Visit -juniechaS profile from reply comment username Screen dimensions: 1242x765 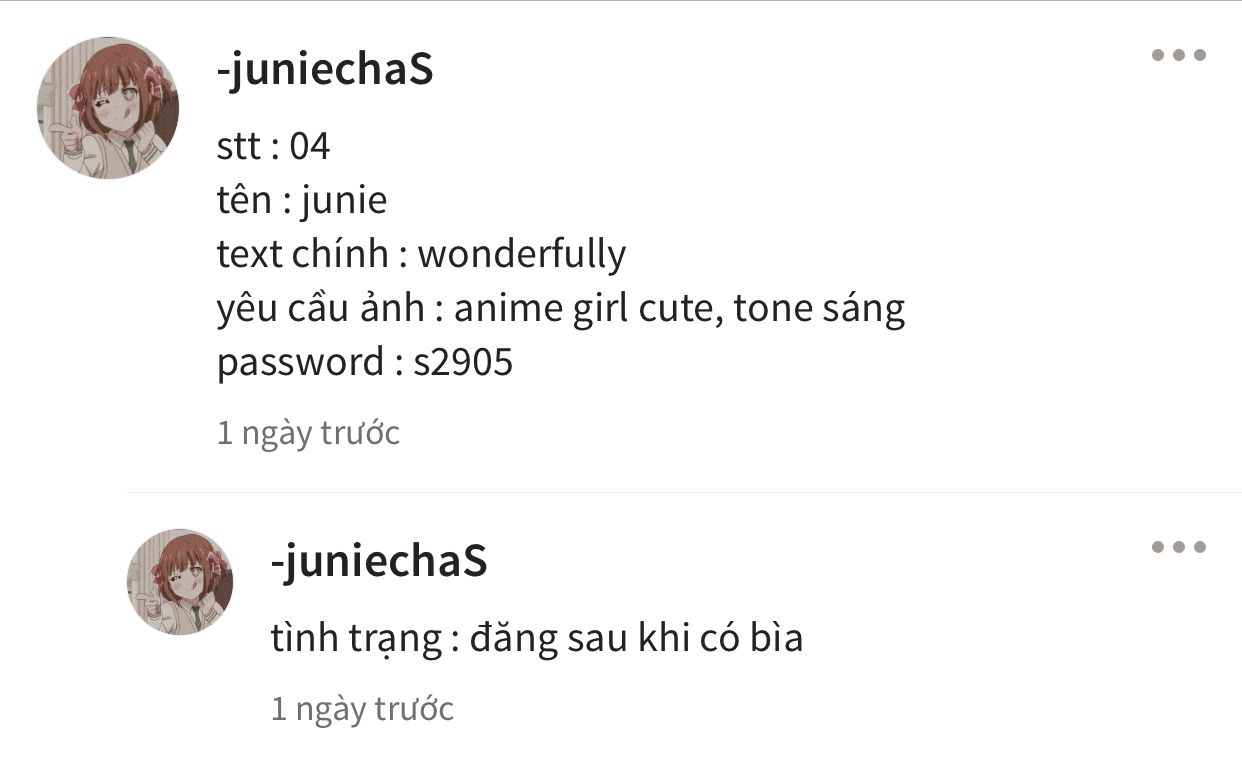pyautogui.click(x=379, y=561)
